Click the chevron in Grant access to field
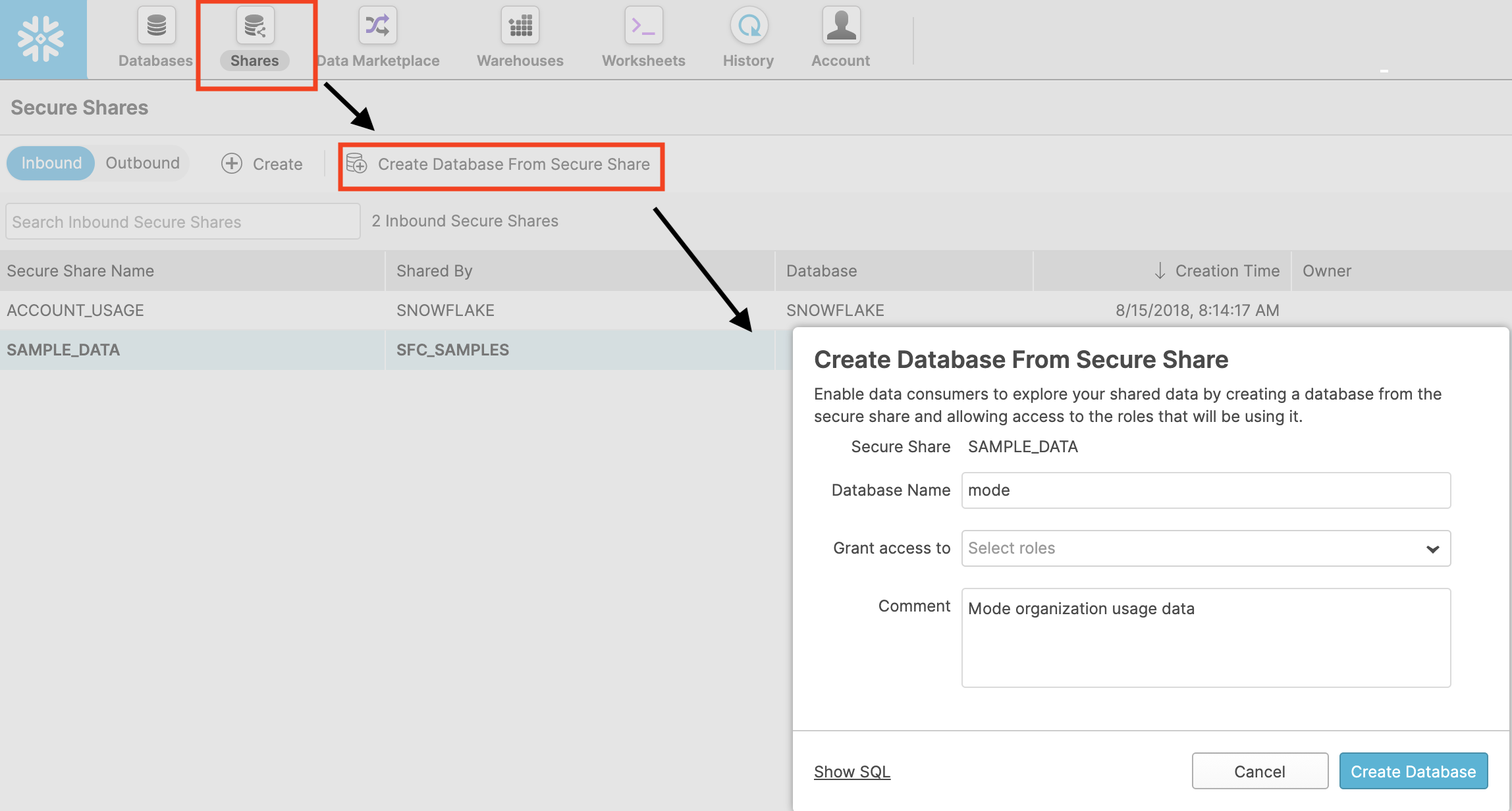 tap(1432, 549)
